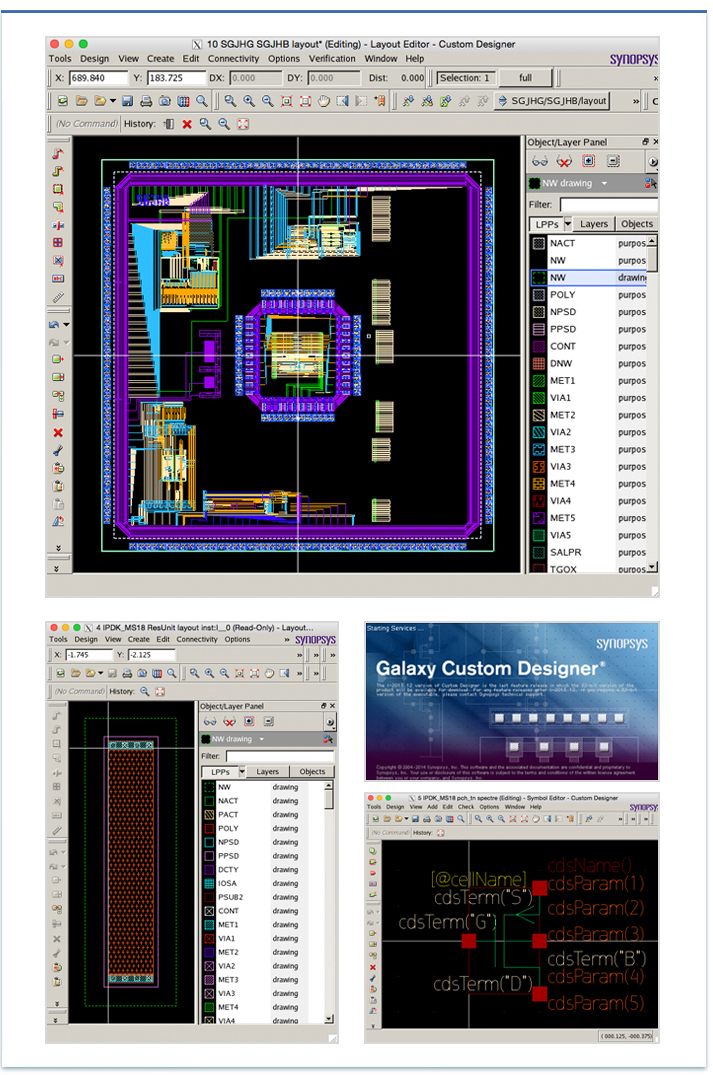Select the DNW color swatch in the SGJHG layer list
Image resolution: width=713 pixels, height=1075 pixels.
coord(539,363)
